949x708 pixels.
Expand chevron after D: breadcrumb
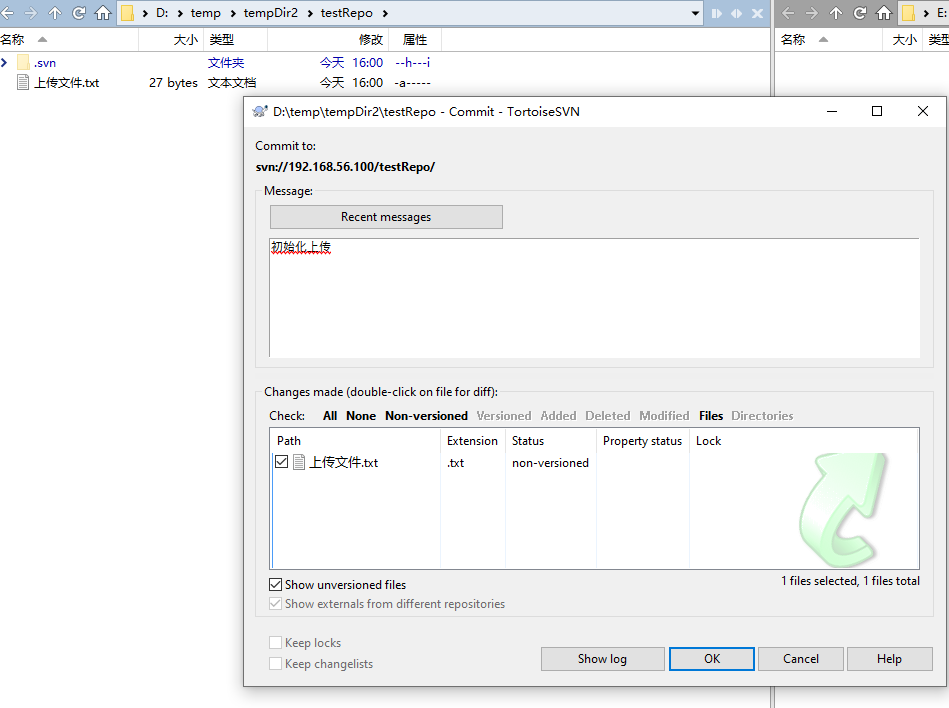(180, 13)
